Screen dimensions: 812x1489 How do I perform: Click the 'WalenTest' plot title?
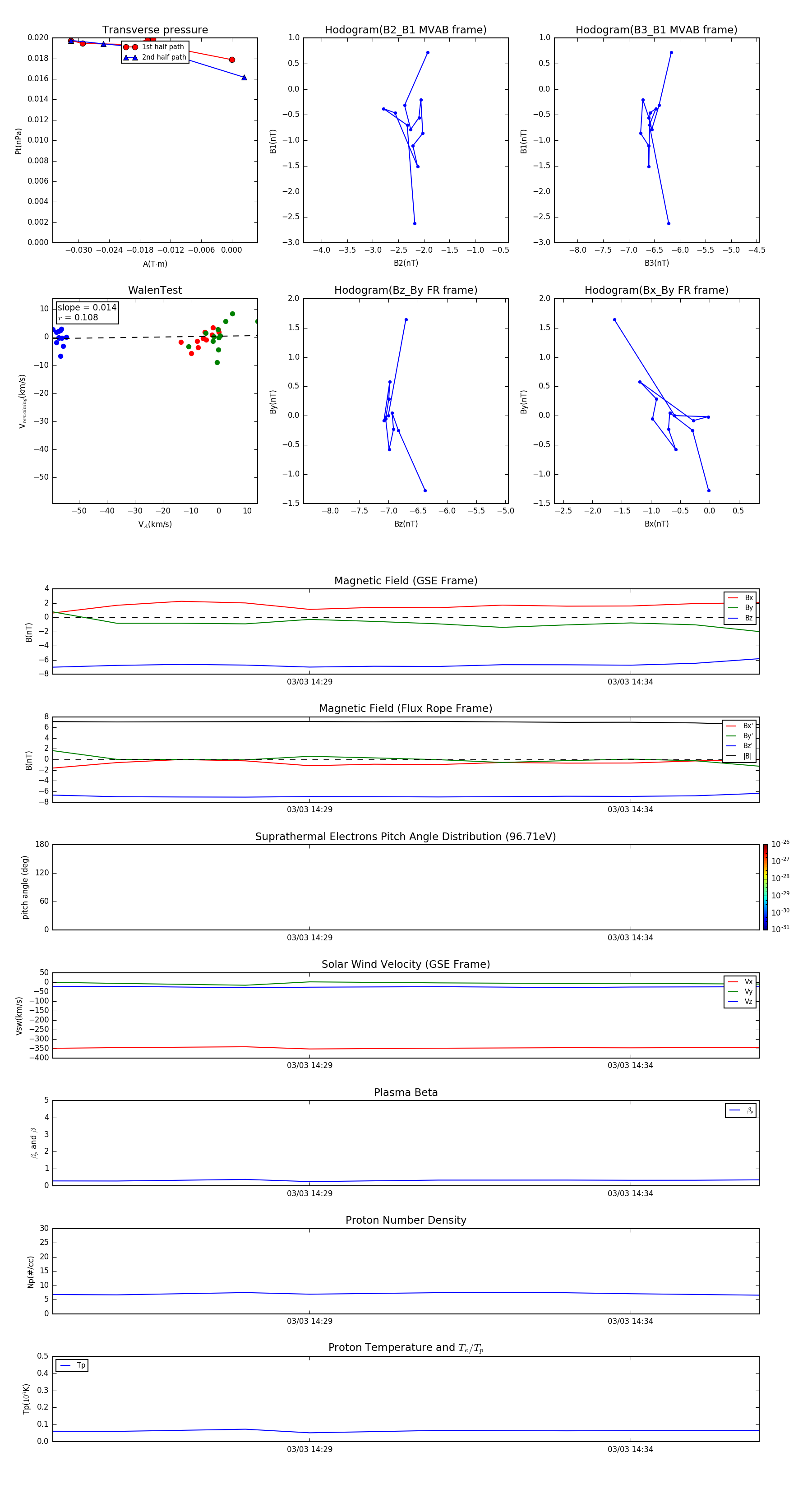coord(155,290)
